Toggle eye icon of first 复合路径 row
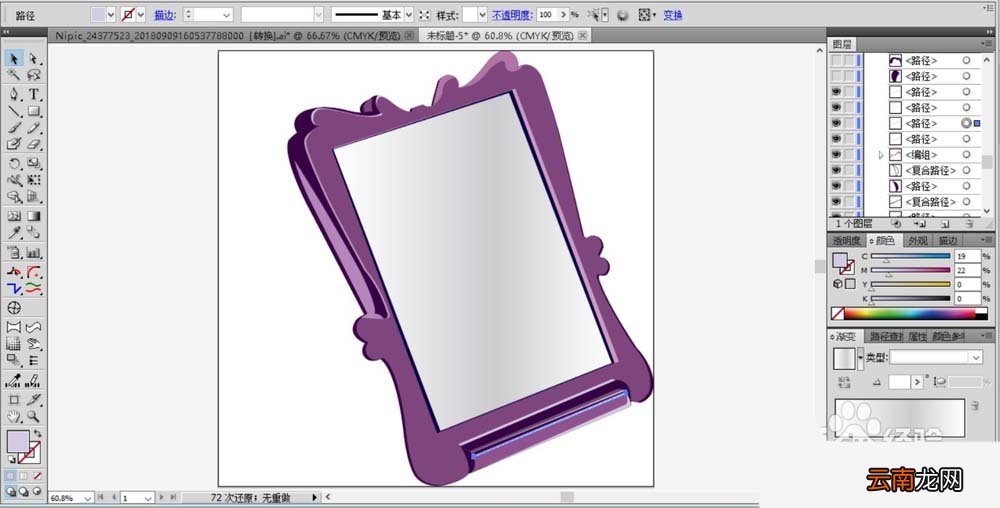The image size is (1000, 508). tap(836, 170)
